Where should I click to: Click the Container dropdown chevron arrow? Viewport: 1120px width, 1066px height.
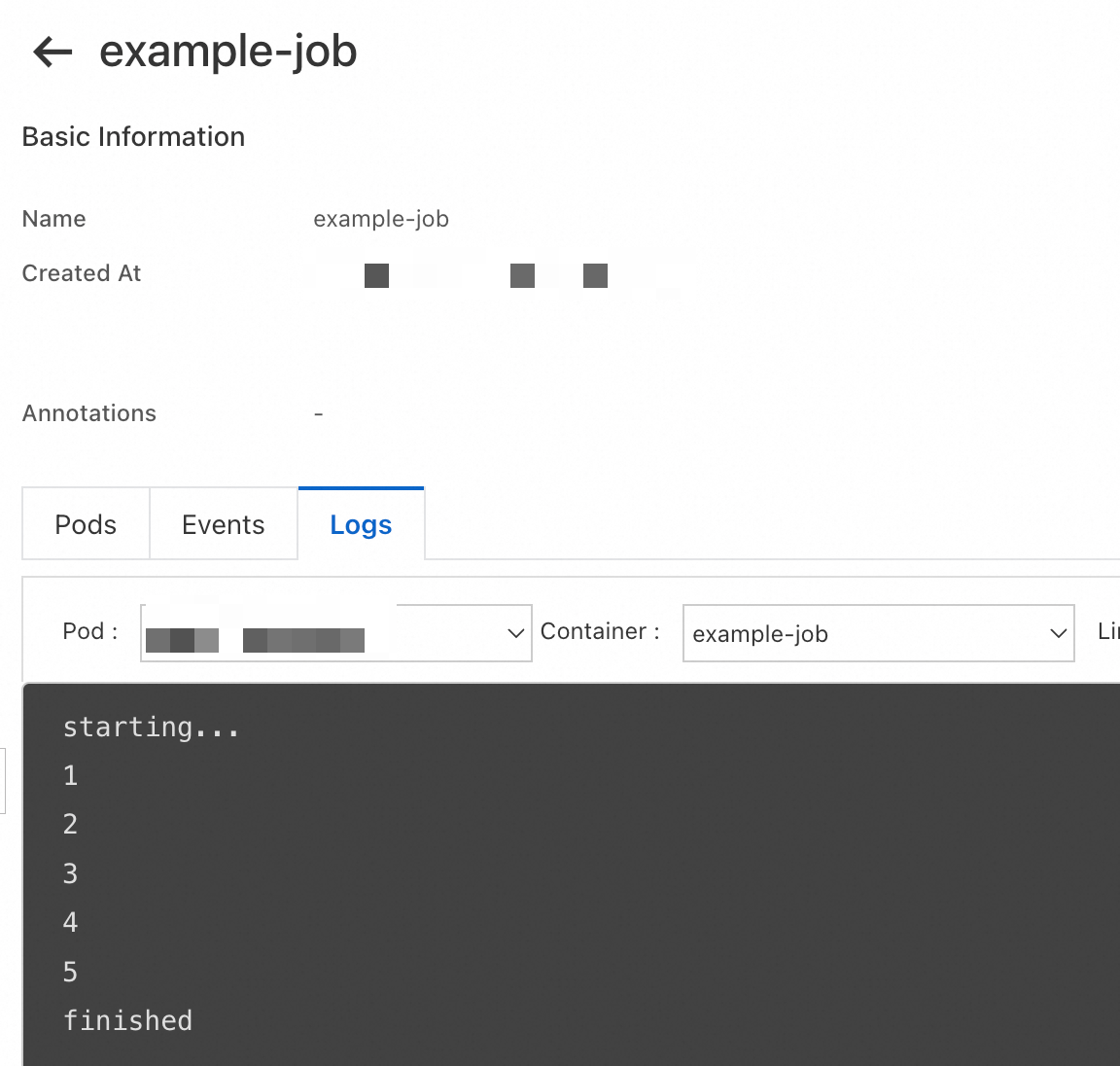coord(1059,633)
